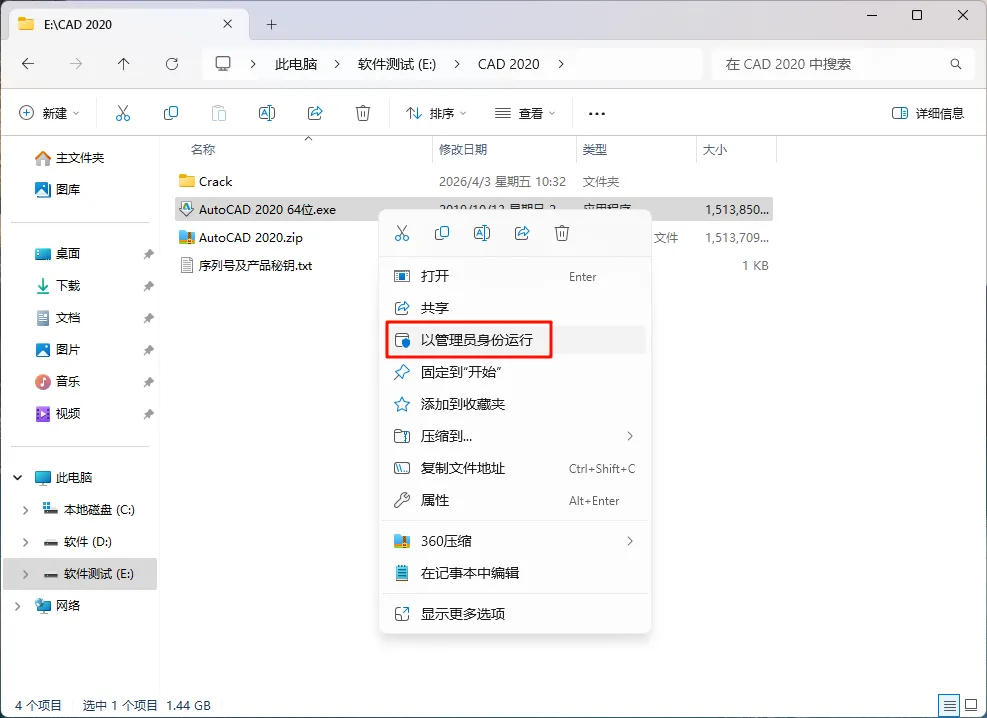The height and width of the screenshot is (718, 987).
Task: Choose 固定到"开始" in context menu
Action: [515, 373]
